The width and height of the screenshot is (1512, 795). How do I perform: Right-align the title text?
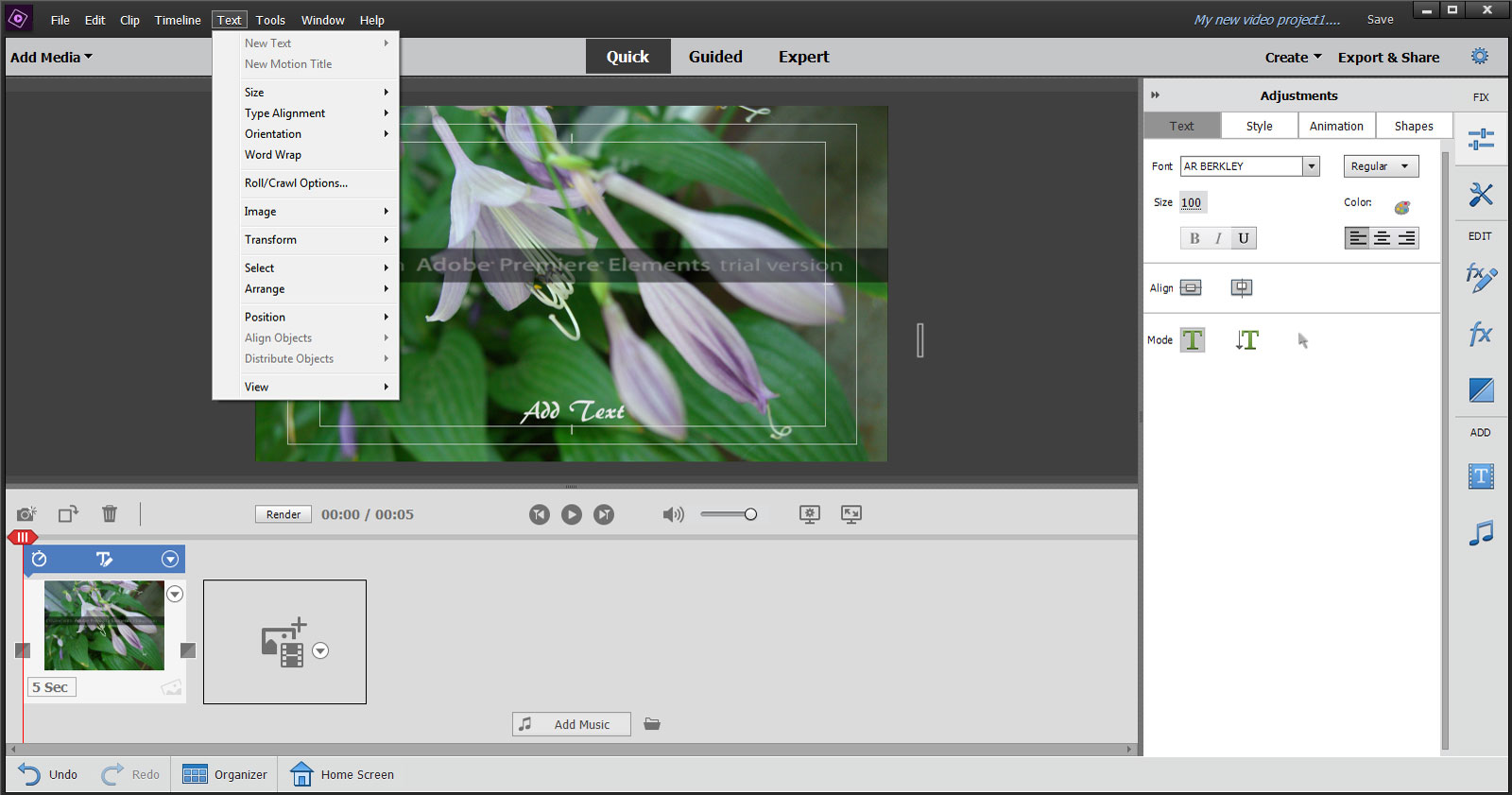pos(1407,238)
